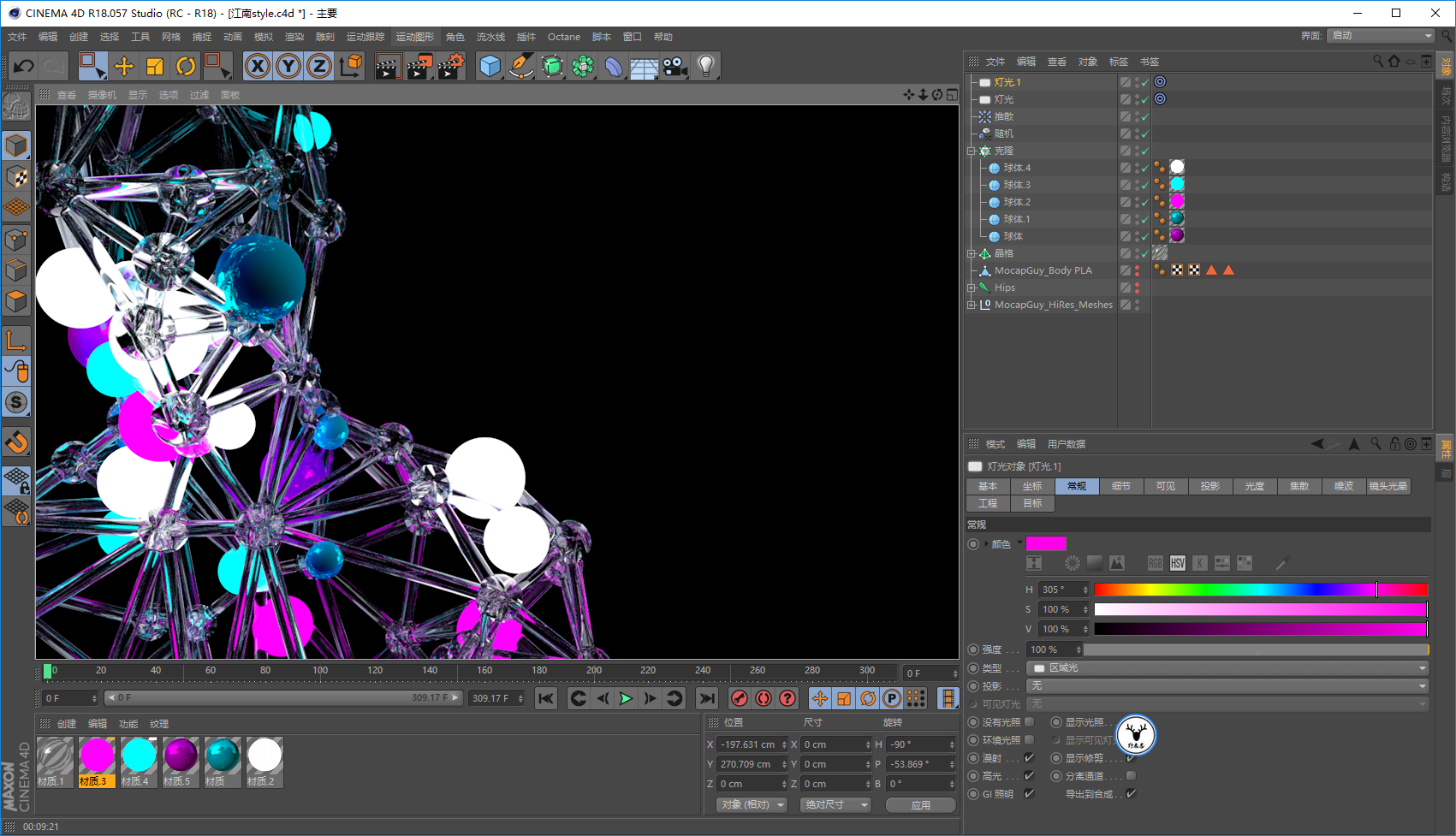1456x836 pixels.
Task: Click the 应用 button
Action: click(921, 805)
